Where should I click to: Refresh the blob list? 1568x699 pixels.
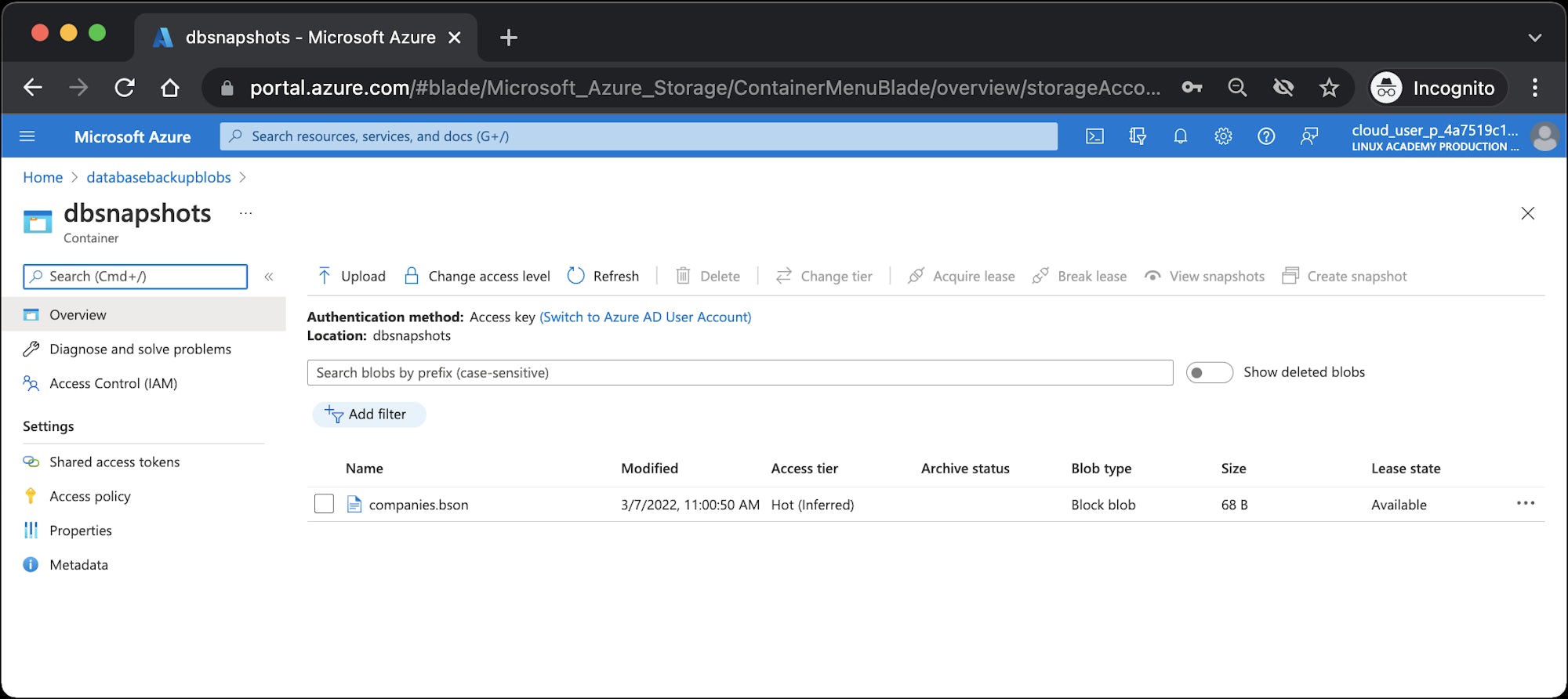tap(603, 276)
